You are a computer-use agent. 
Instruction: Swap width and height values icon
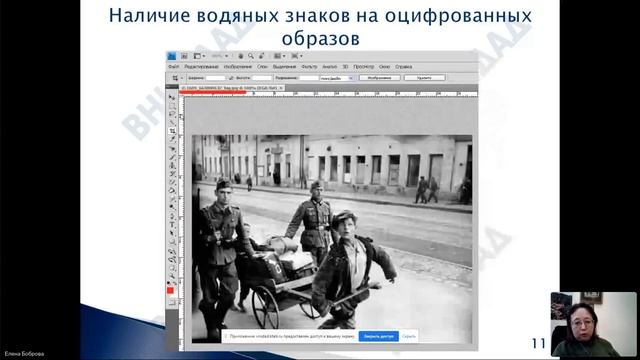pos(231,78)
